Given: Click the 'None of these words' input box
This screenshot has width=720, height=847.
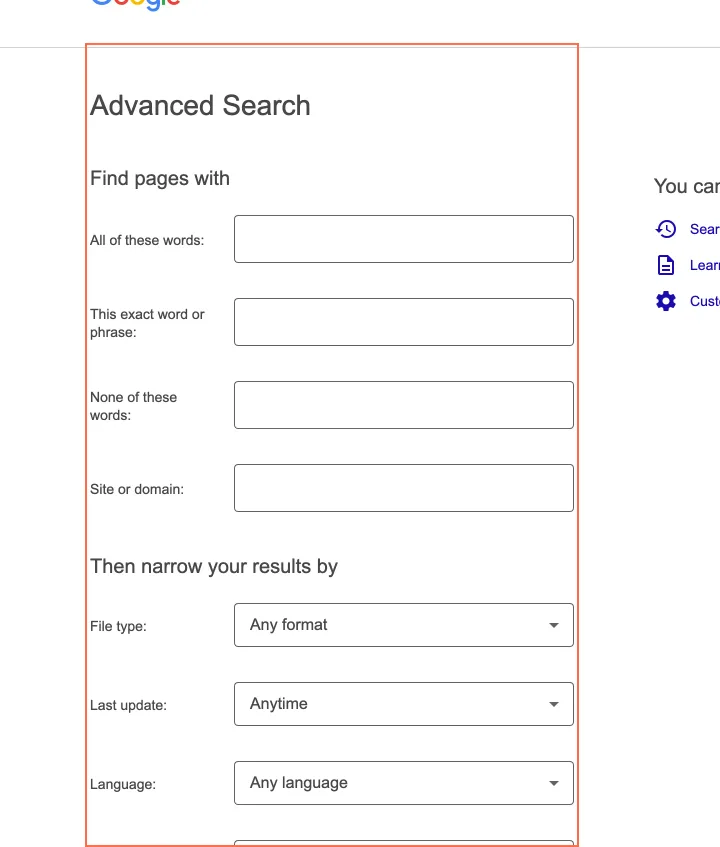Looking at the screenshot, I should pos(403,405).
